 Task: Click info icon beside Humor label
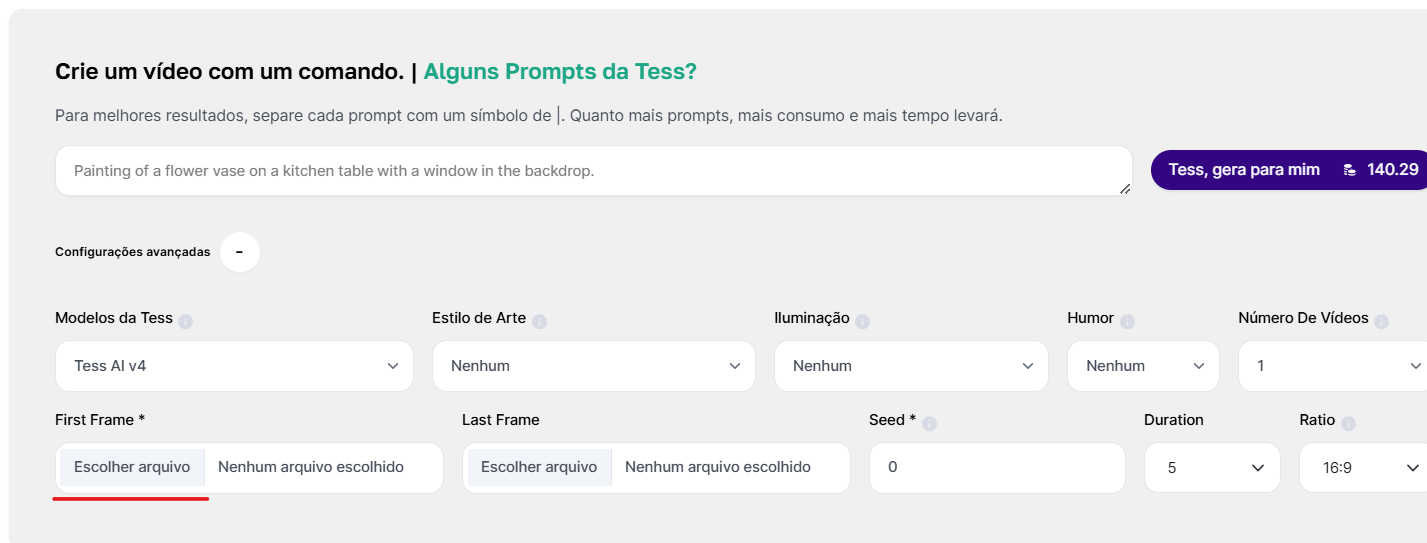(x=1127, y=322)
